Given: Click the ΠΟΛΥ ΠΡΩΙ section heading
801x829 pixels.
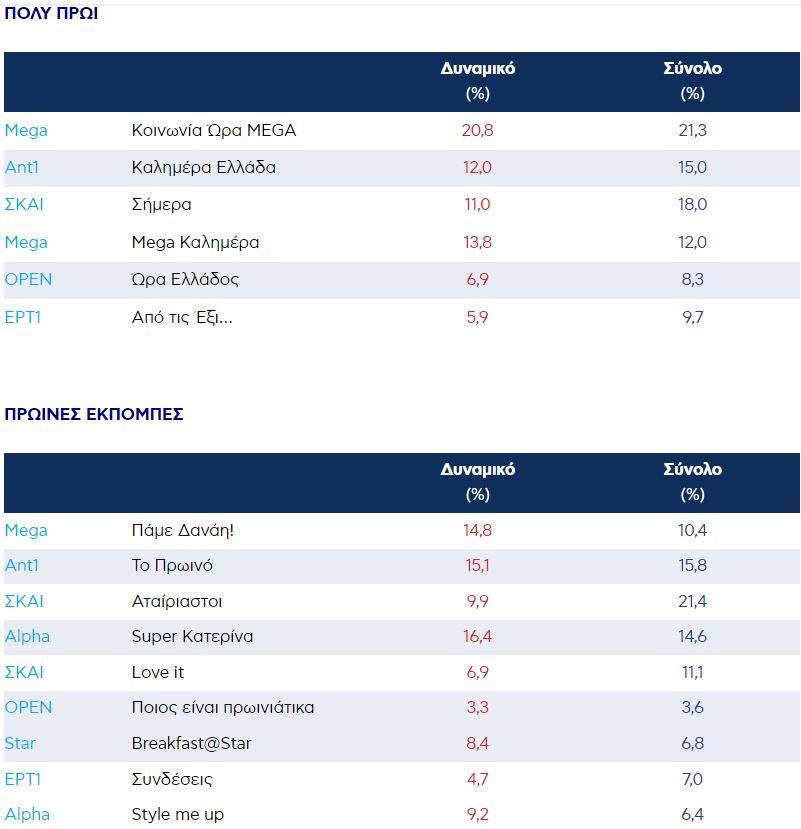Looking at the screenshot, I should pyautogui.click(x=51, y=14).
